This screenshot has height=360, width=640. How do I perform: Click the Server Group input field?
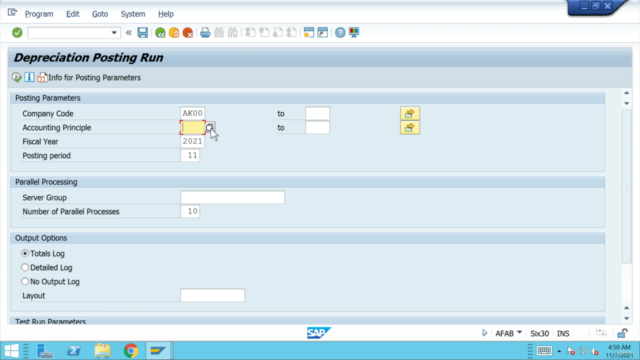[x=232, y=198]
